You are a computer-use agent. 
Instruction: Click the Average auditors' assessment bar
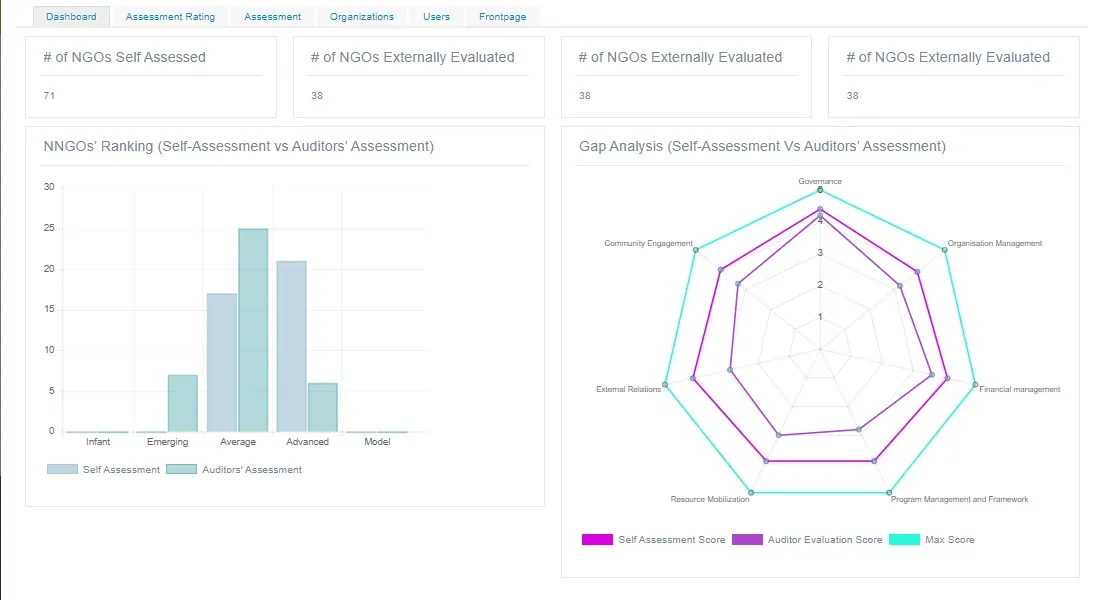[253, 331]
